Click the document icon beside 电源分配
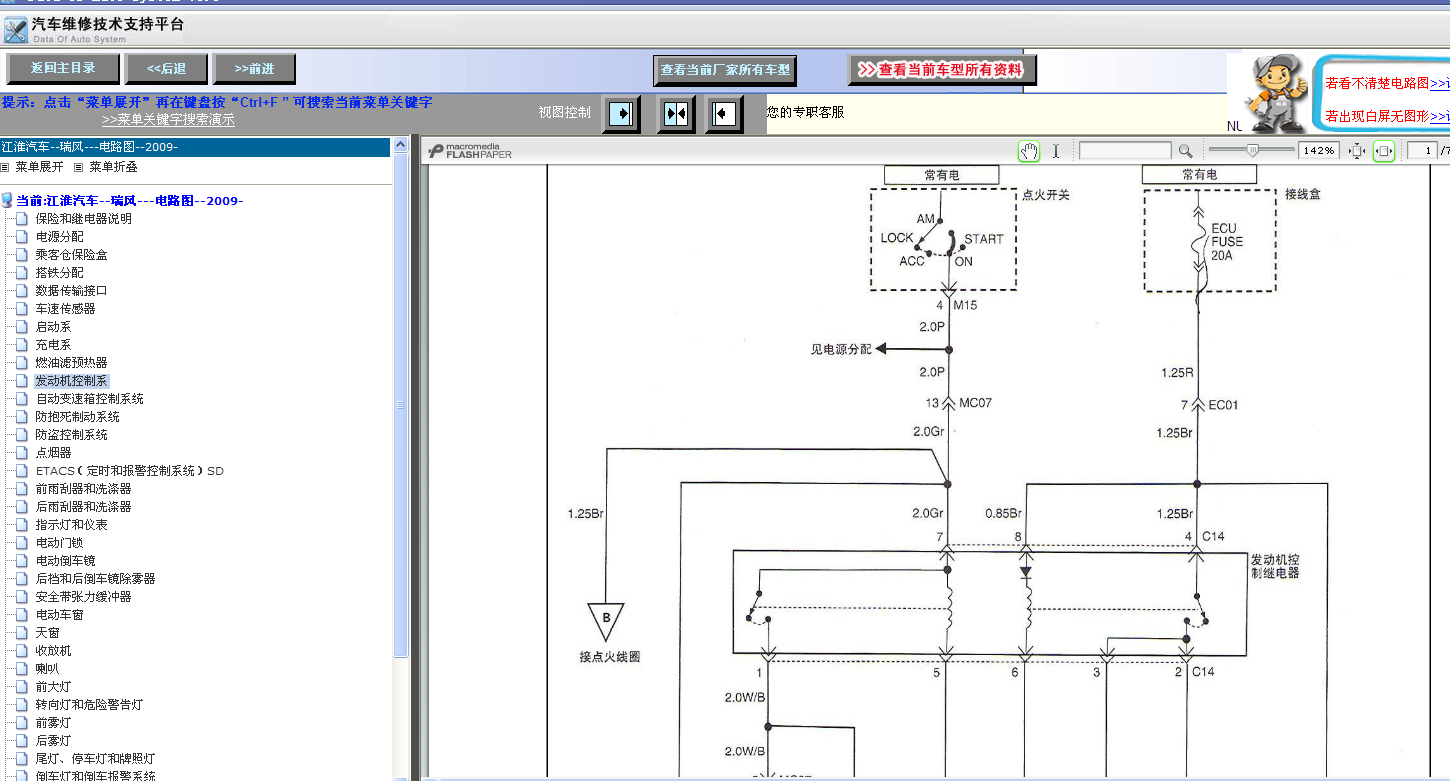Image resolution: width=1450 pixels, height=781 pixels. (22, 237)
